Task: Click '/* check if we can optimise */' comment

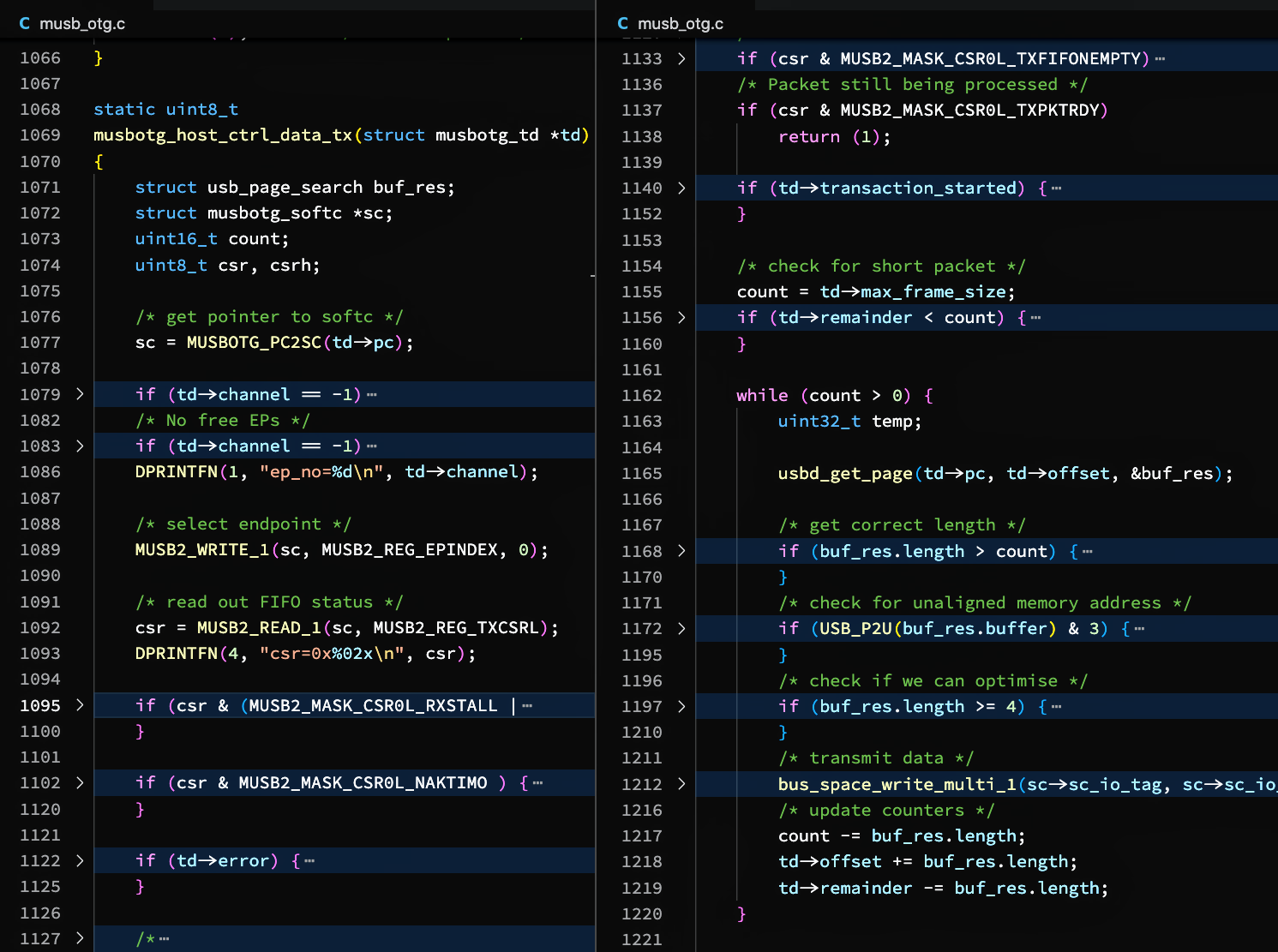Action: point(933,680)
